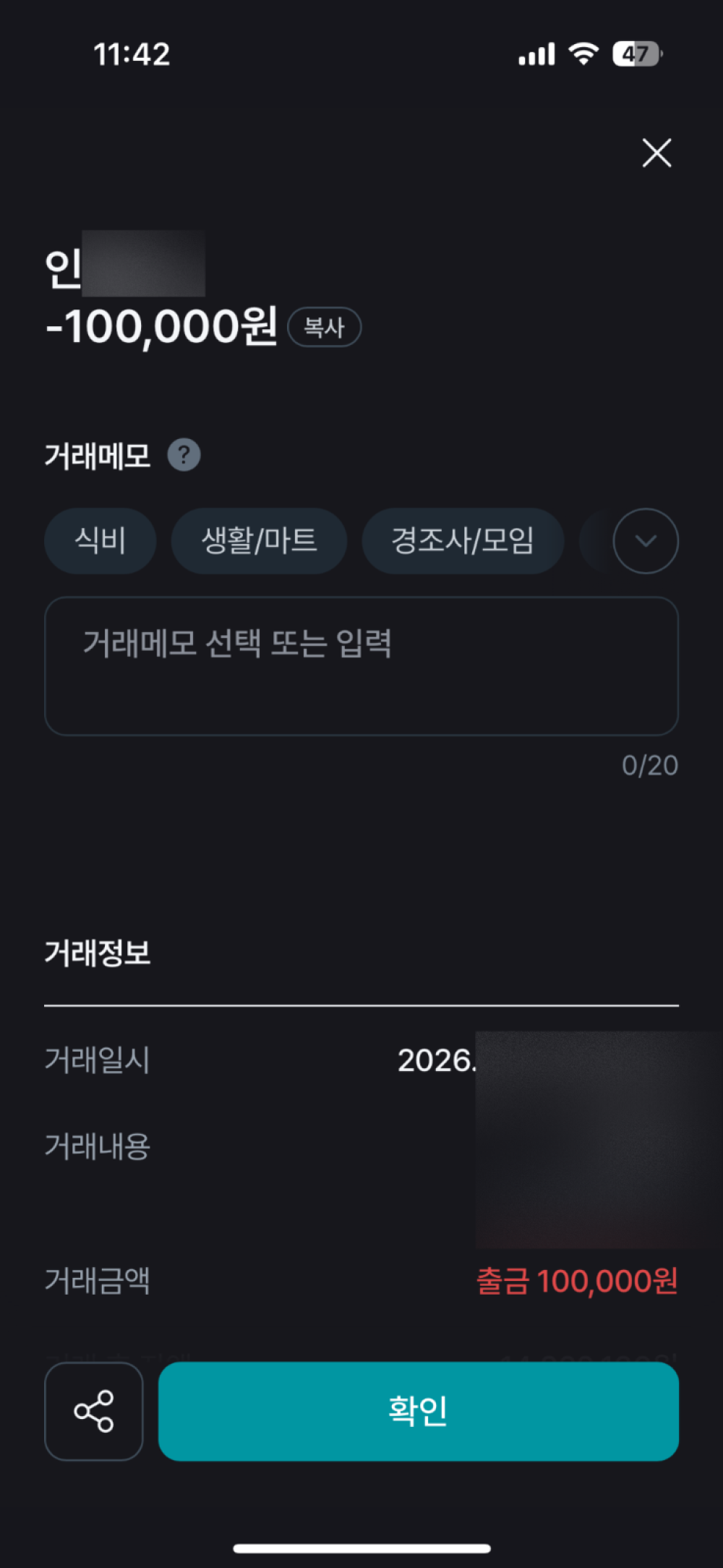Tap the share icon button
Screen dimensions: 723x1568
[x=94, y=1411]
